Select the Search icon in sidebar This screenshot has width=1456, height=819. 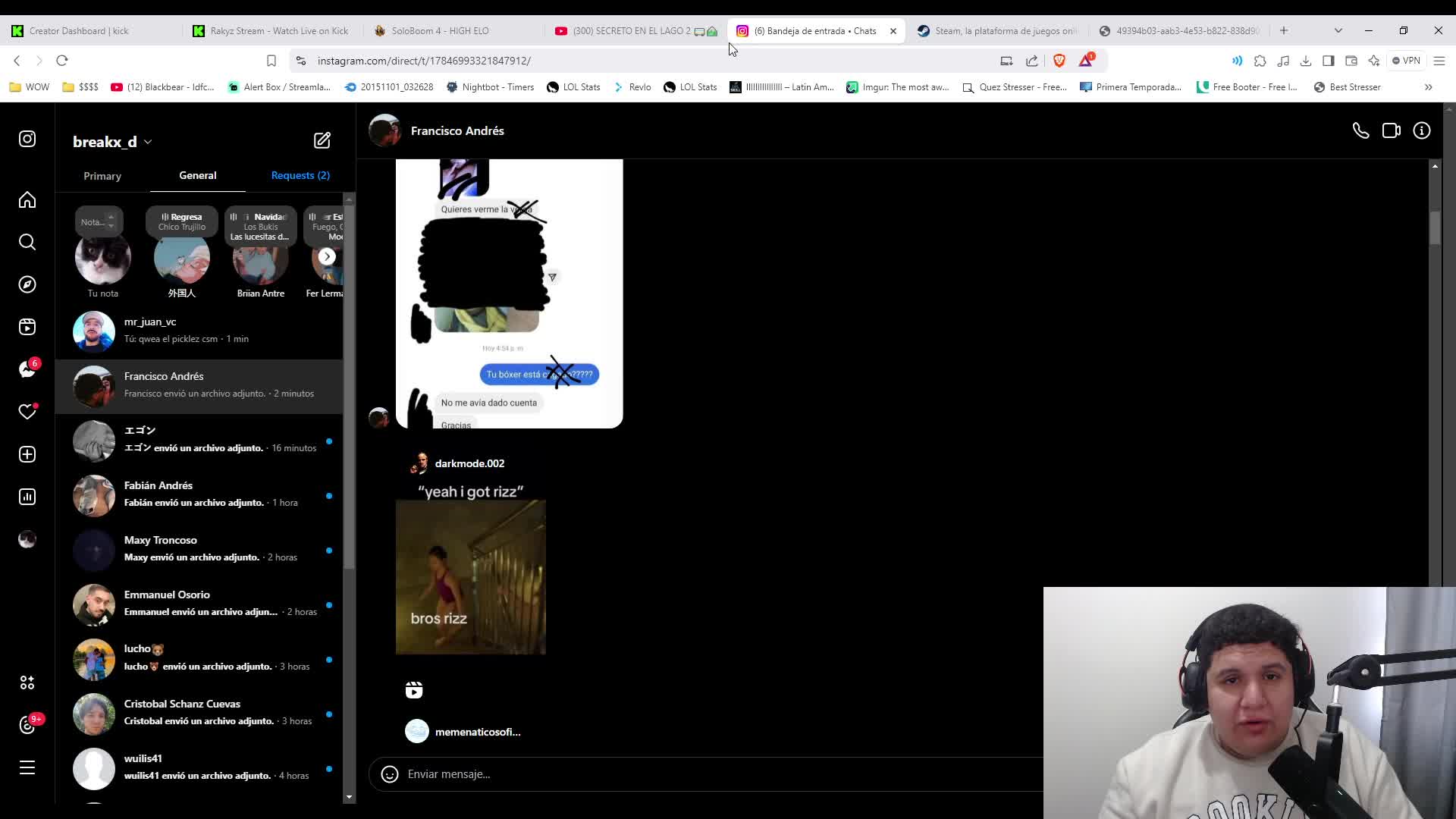pos(27,242)
